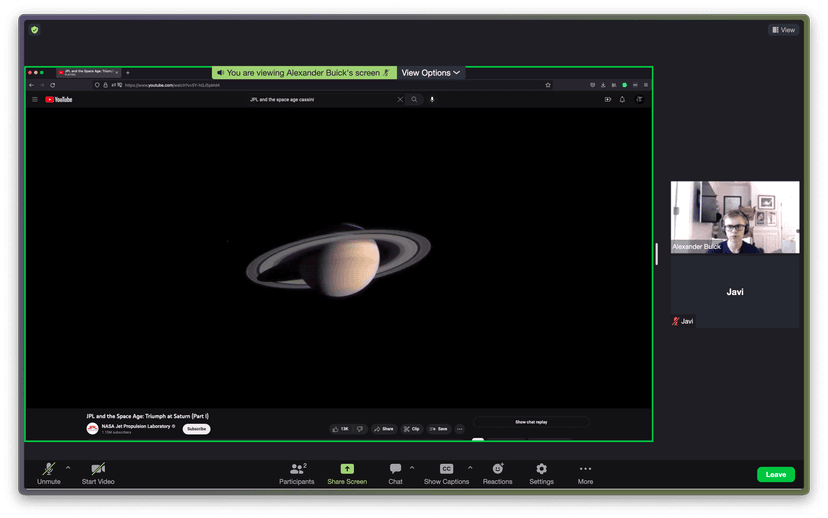
Task: Click the panel divider handle beside shared screen
Action: click(x=657, y=254)
